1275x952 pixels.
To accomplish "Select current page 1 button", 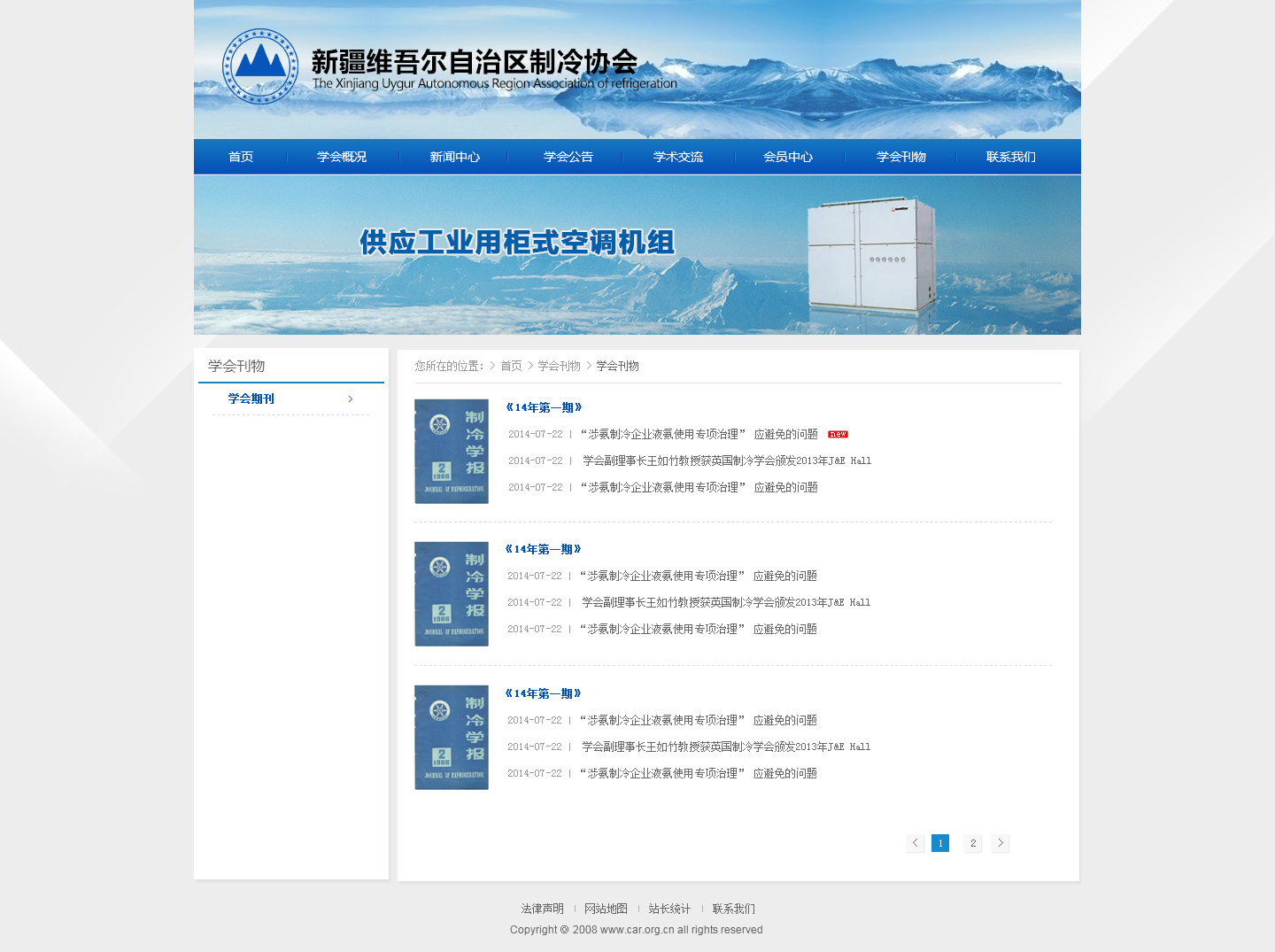I will (x=940, y=843).
